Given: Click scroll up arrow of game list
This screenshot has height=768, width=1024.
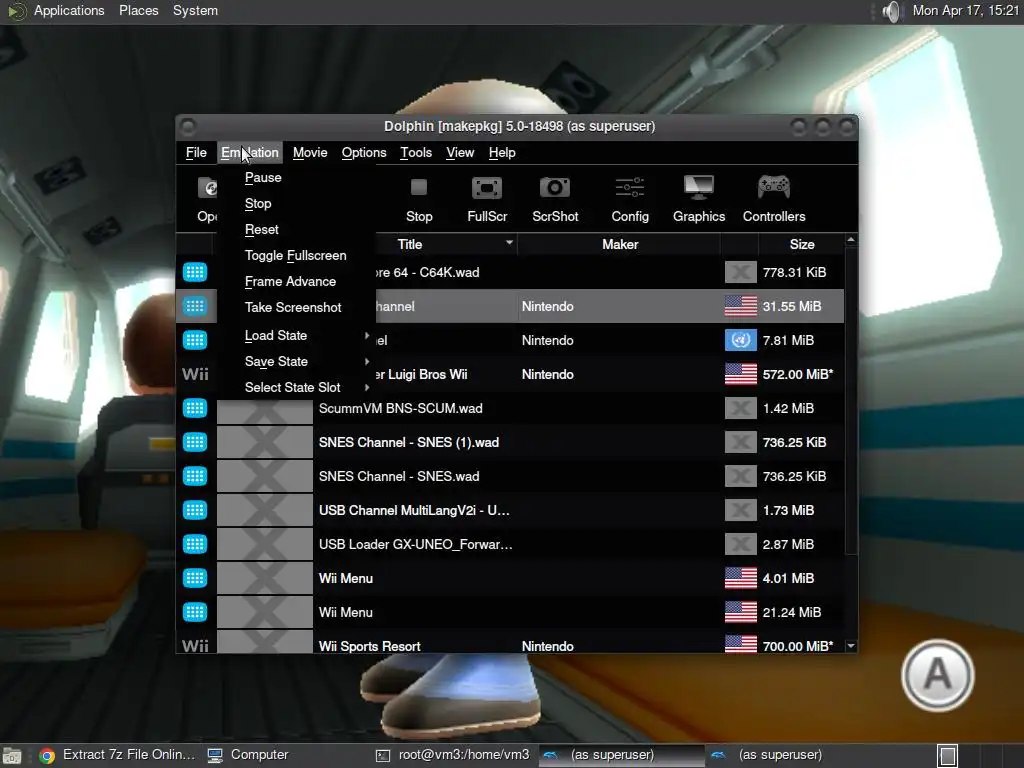Looking at the screenshot, I should [851, 240].
